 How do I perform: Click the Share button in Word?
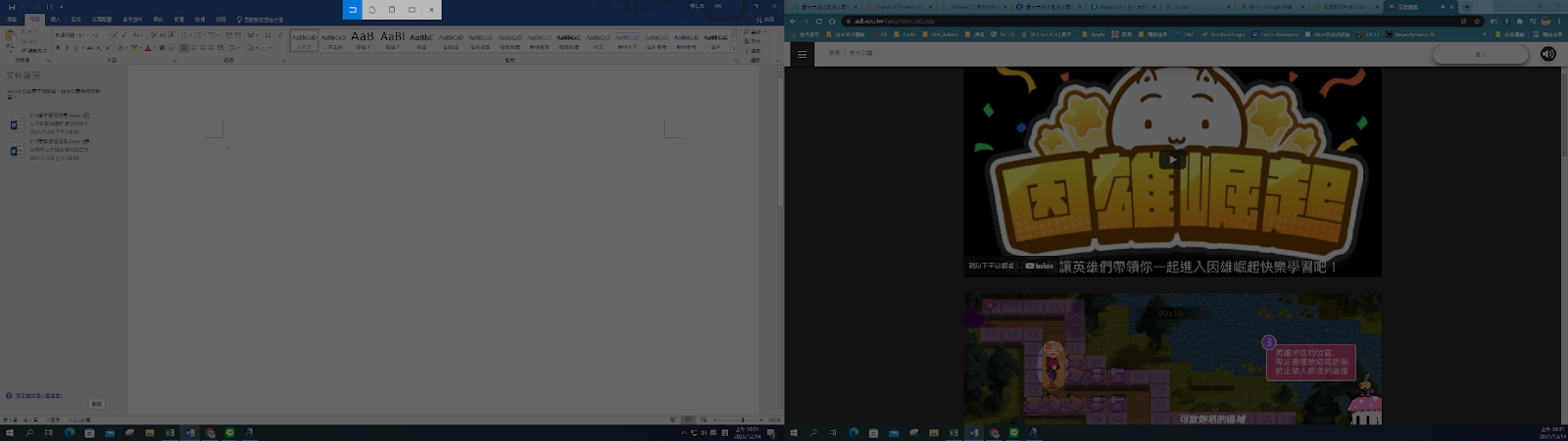pyautogui.click(x=765, y=19)
